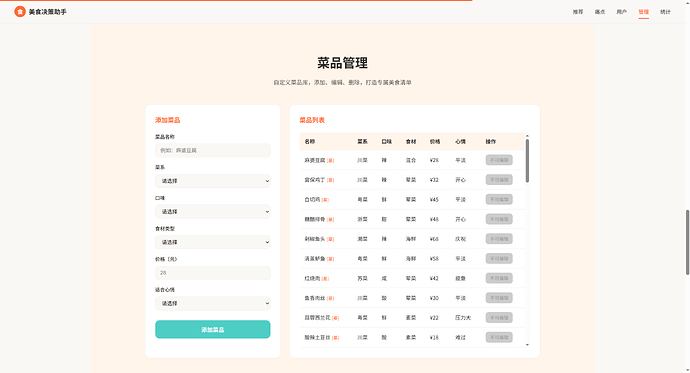Open the 推荐 navigation tab
The height and width of the screenshot is (373, 690).
(x=578, y=12)
